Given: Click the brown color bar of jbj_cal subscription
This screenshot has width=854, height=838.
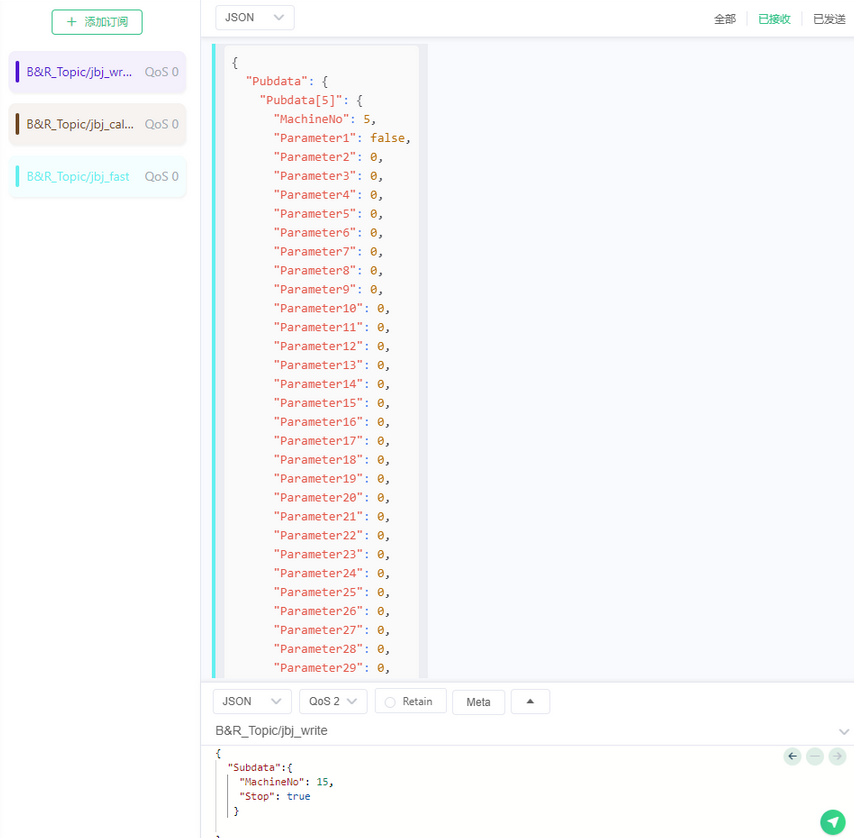Looking at the screenshot, I should coord(17,124).
